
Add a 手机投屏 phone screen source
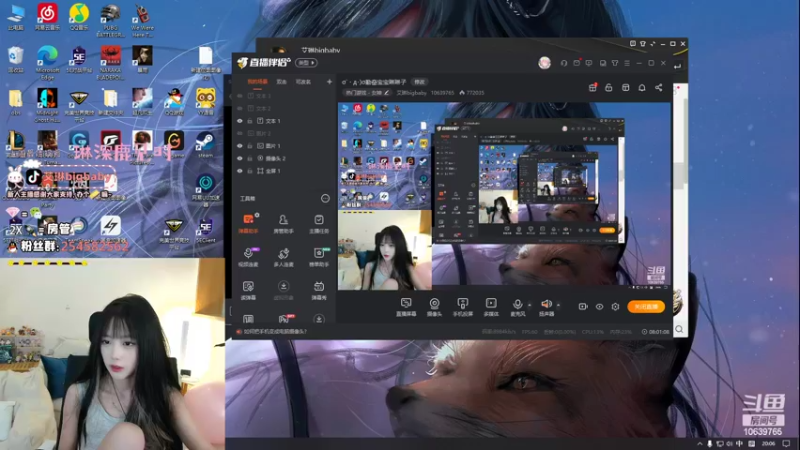463,307
